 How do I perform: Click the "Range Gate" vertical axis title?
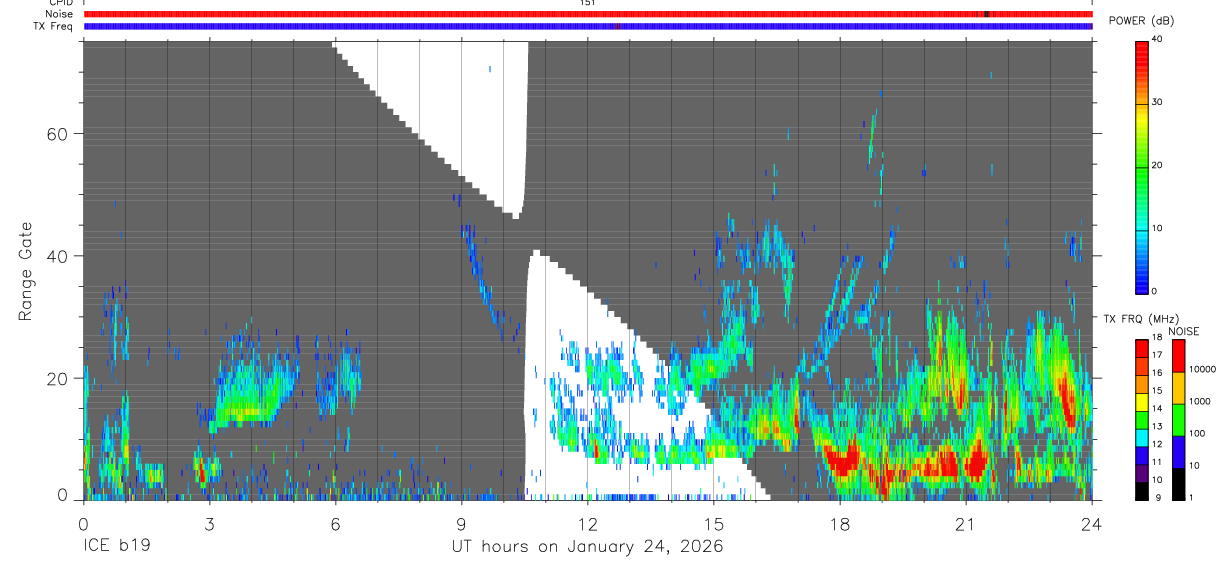point(25,270)
